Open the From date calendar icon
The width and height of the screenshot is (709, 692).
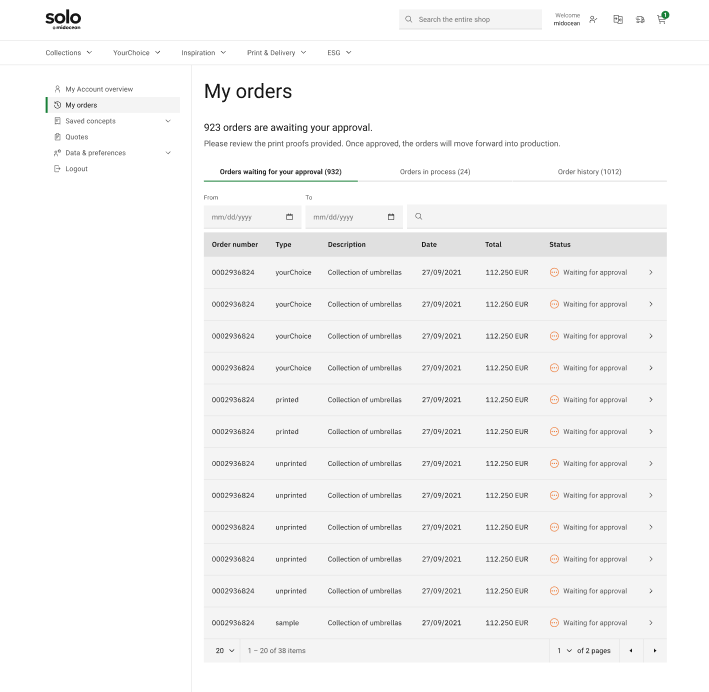(x=289, y=217)
